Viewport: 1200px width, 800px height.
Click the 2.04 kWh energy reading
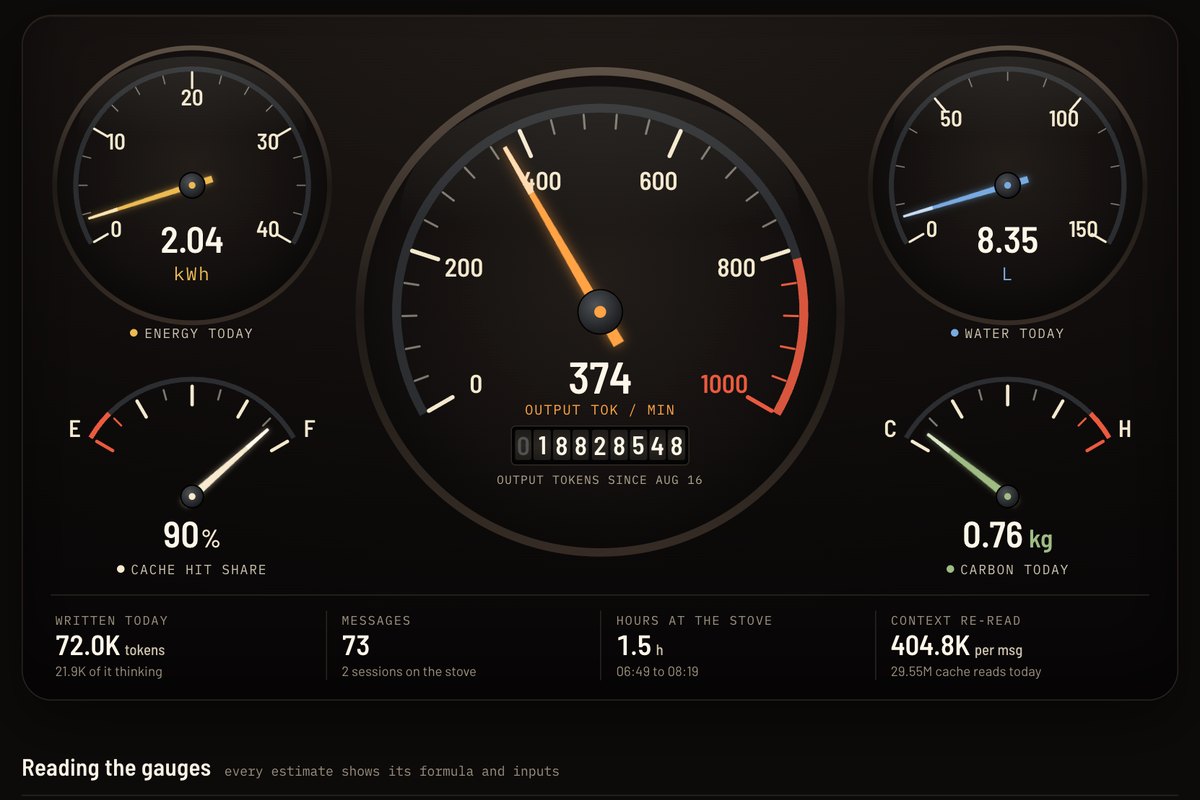coord(191,252)
